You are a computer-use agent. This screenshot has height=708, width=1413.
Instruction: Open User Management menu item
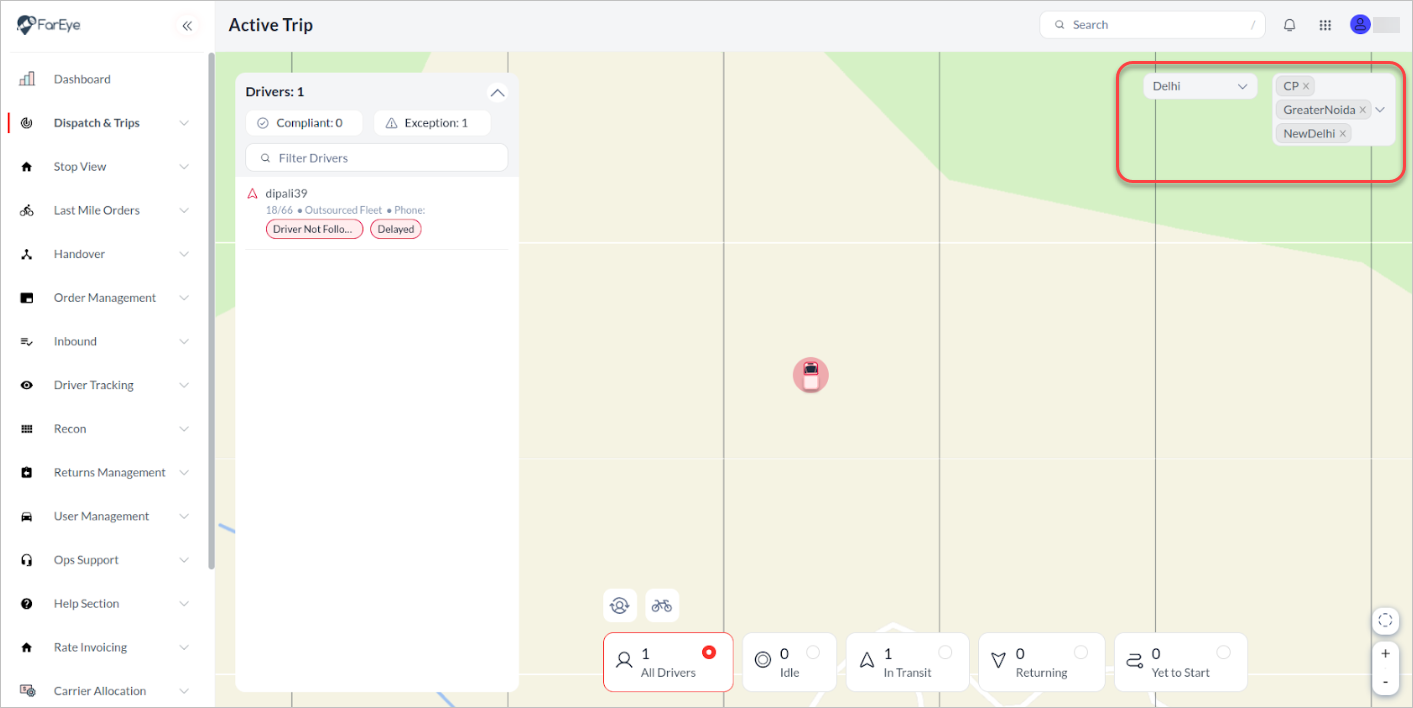point(101,516)
